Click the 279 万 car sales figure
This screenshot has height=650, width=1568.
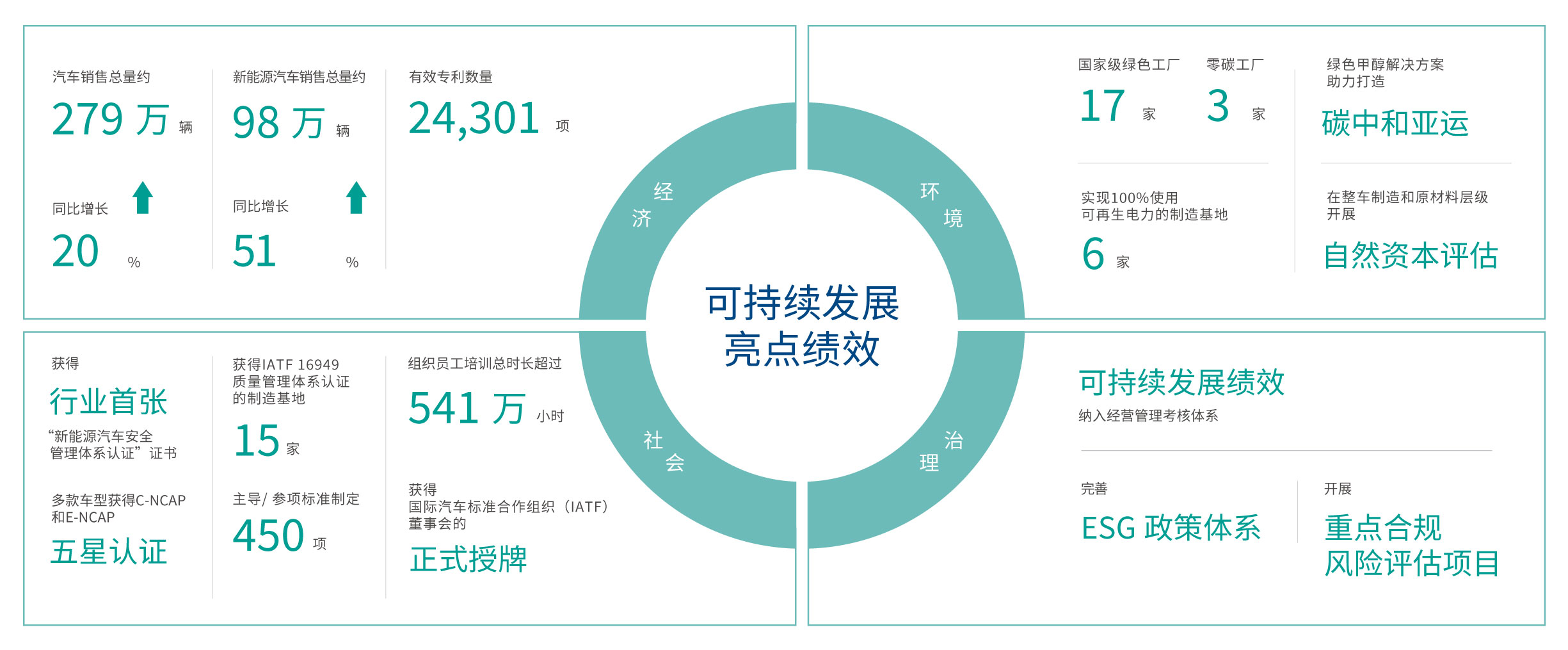coord(110,120)
